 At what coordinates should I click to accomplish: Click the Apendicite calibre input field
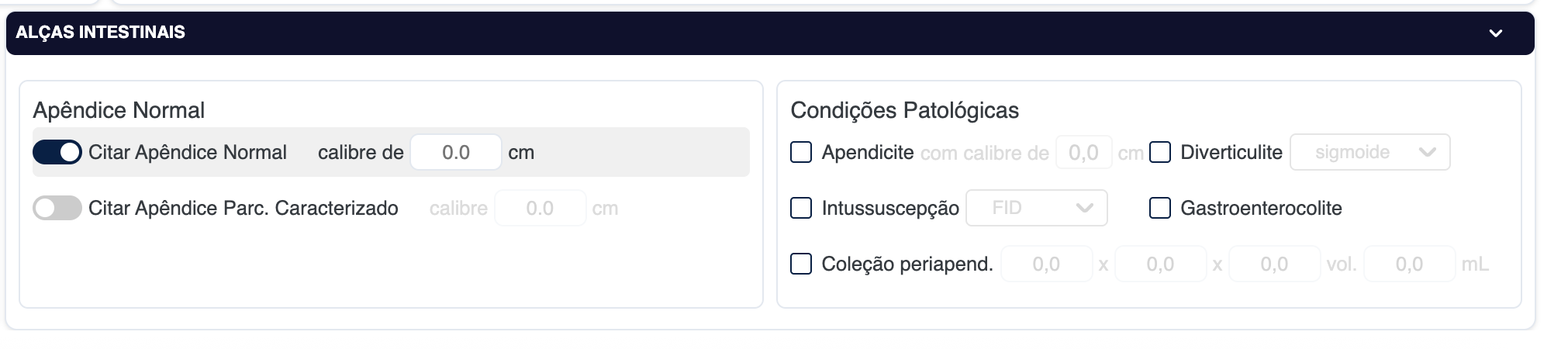[x=1083, y=153]
